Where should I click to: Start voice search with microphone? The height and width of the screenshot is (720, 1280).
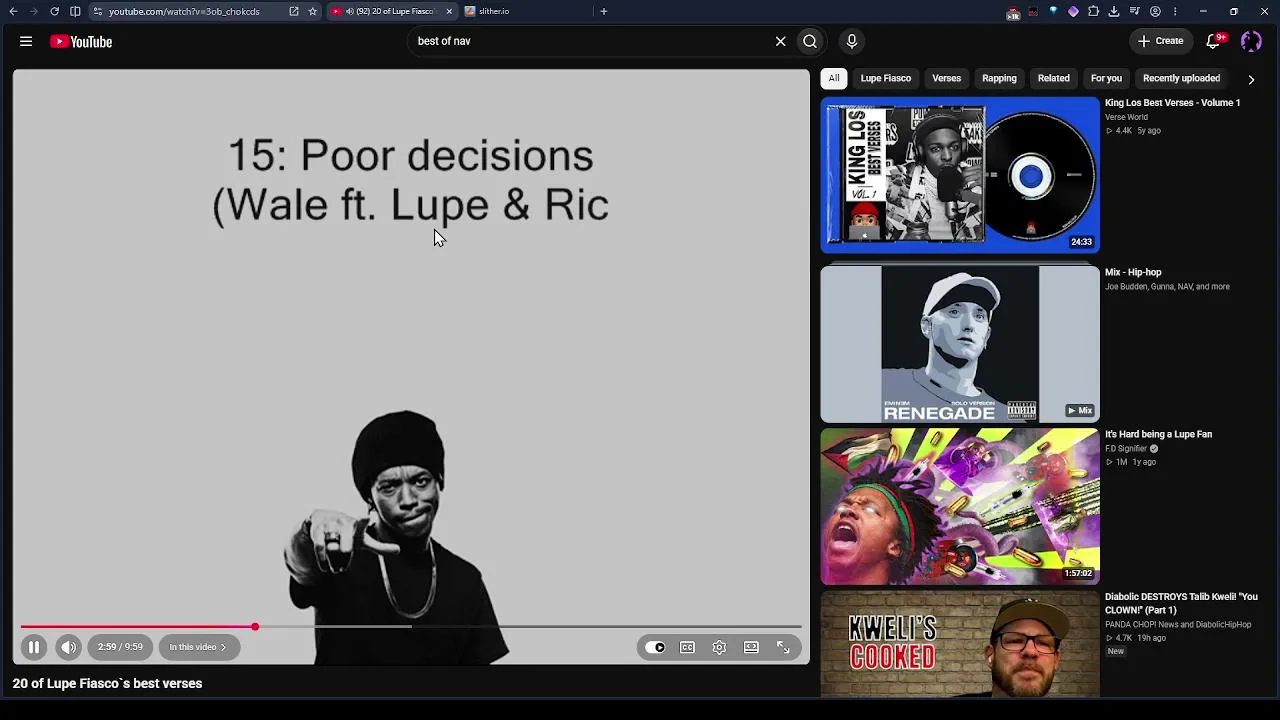[x=852, y=41]
